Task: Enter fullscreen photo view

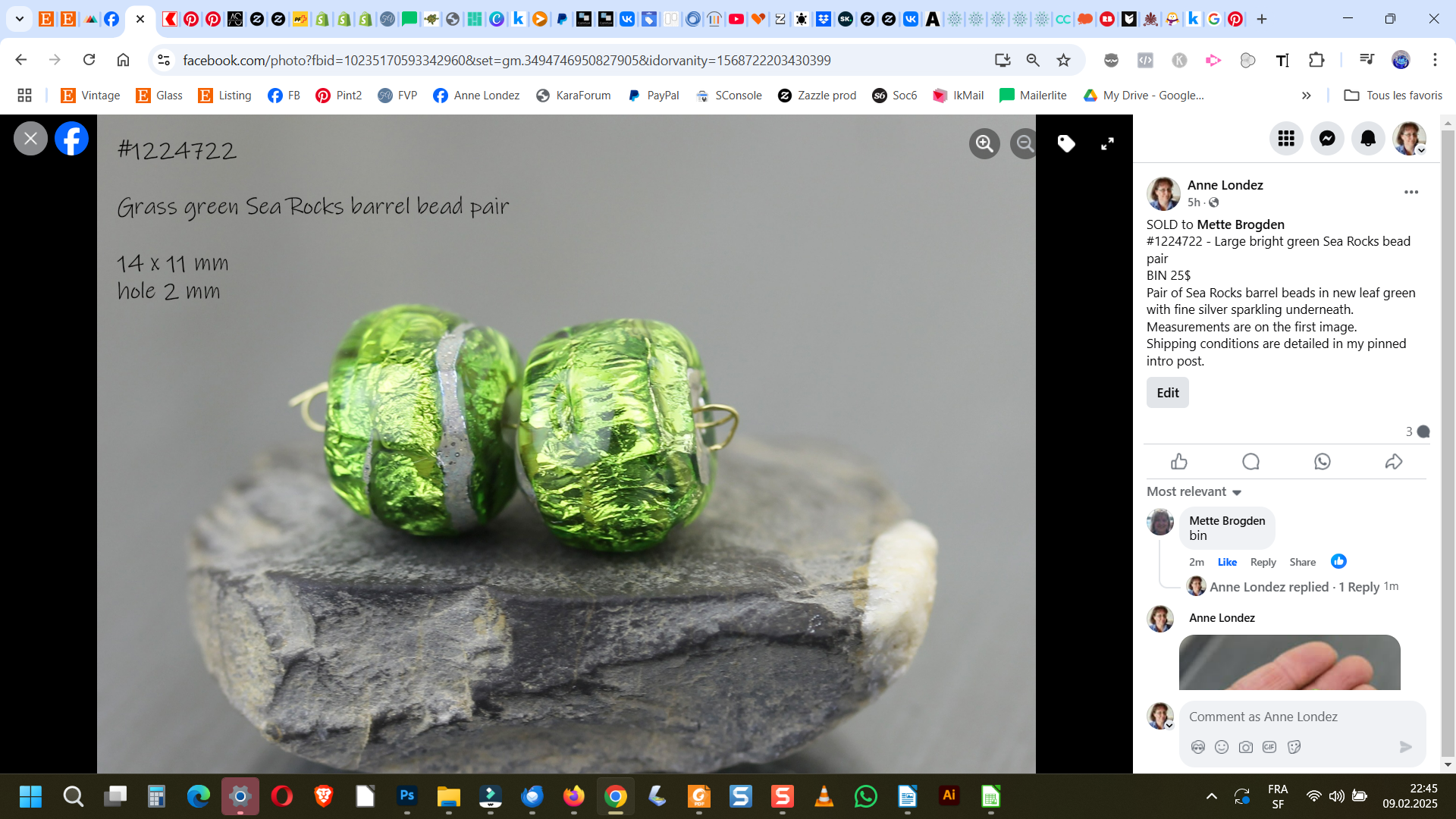Action: [1107, 143]
